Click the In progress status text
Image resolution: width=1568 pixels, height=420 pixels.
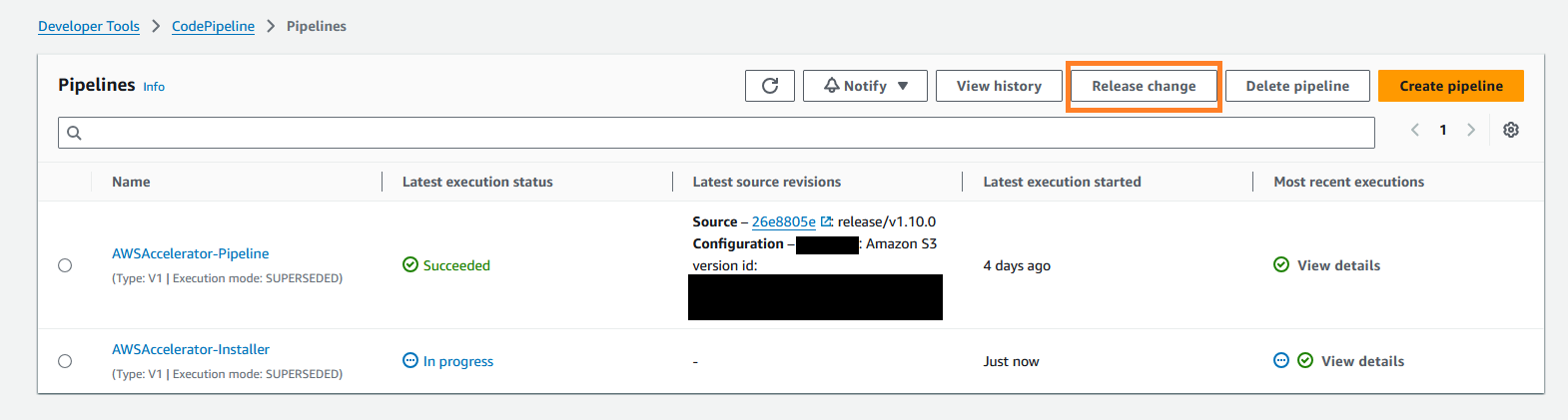point(458,361)
